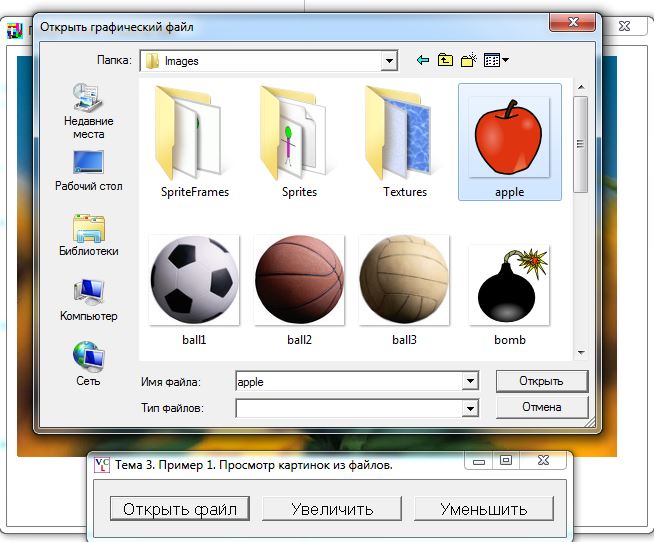This screenshot has width=654, height=542.
Task: Select the Textures folder
Action: [x=405, y=140]
